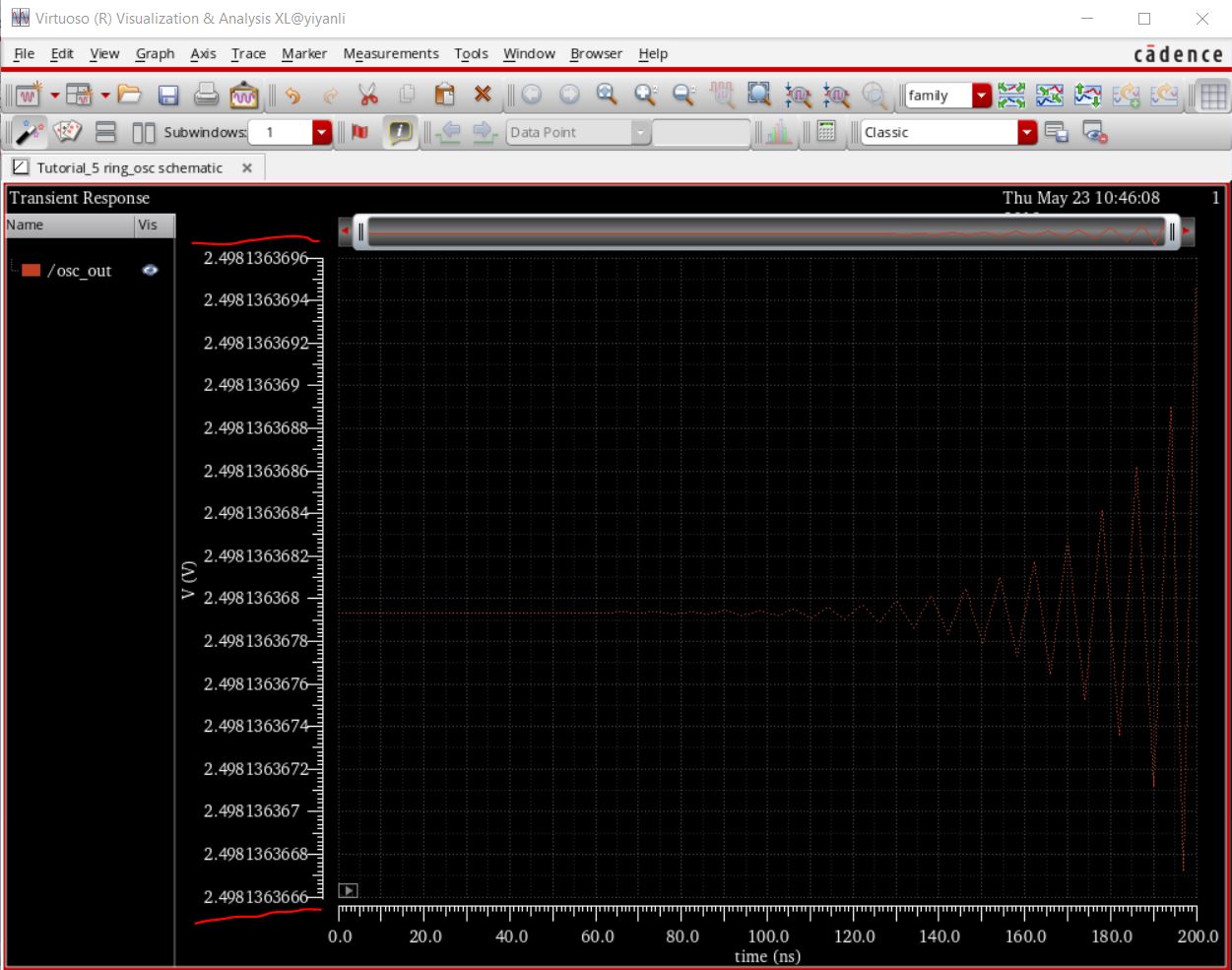Click the Open folder icon
The width and height of the screenshot is (1232, 970).
pyautogui.click(x=129, y=95)
